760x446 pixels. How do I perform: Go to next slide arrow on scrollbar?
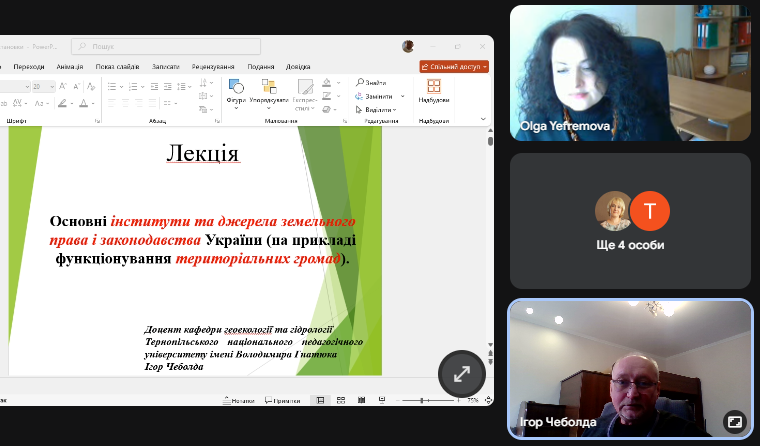(490, 361)
